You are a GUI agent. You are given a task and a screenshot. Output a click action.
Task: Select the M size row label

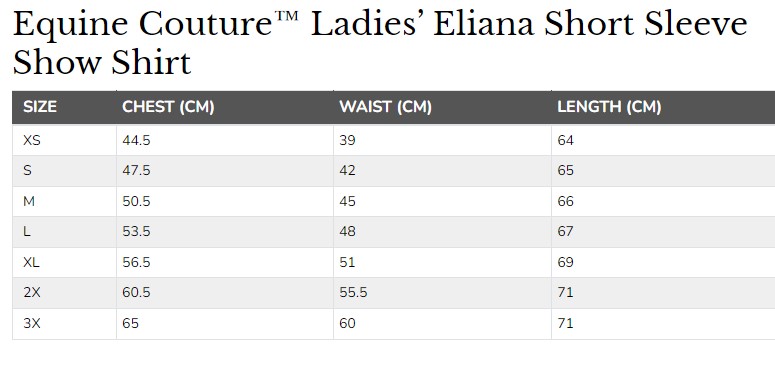tap(29, 202)
